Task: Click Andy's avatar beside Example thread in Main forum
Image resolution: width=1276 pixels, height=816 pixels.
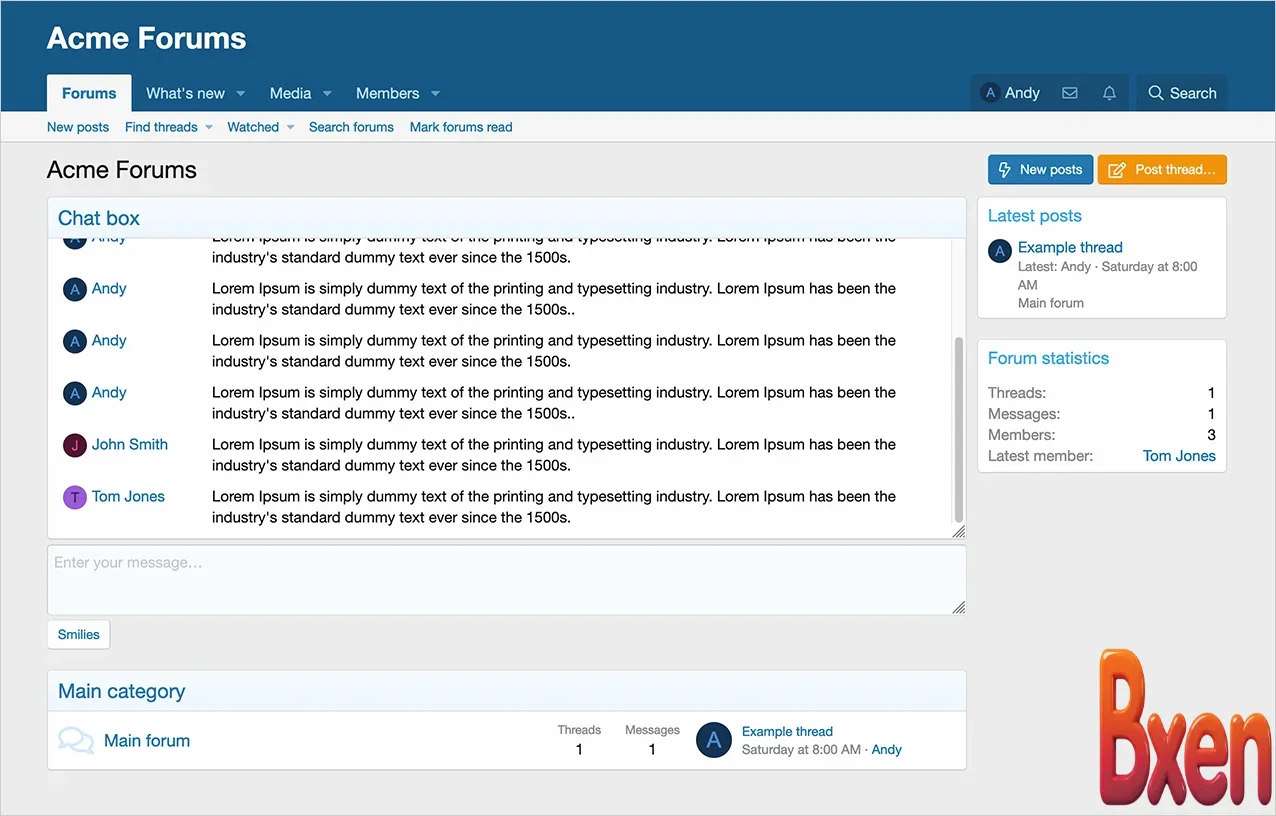Action: click(713, 740)
